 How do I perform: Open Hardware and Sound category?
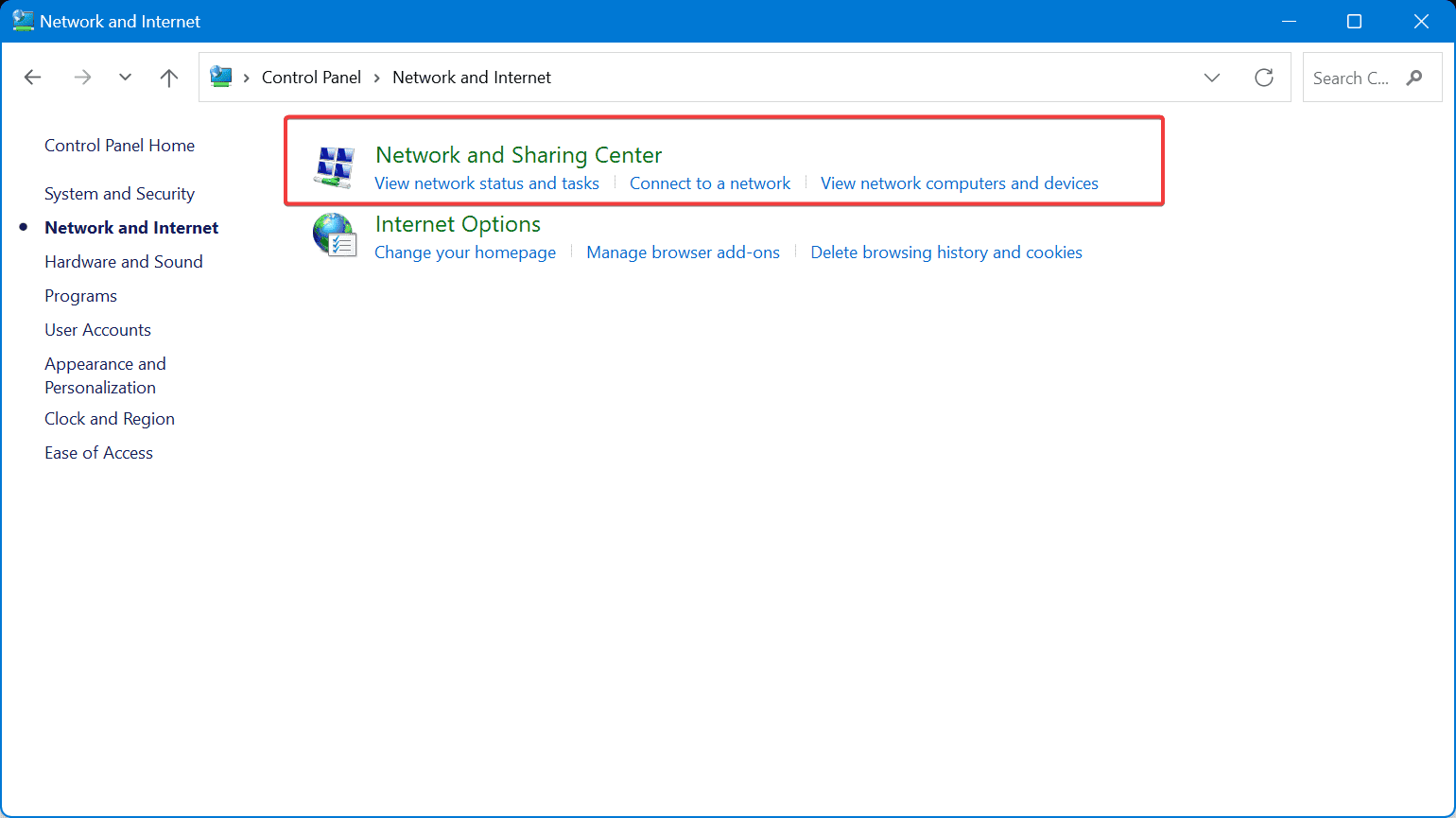[x=124, y=262]
